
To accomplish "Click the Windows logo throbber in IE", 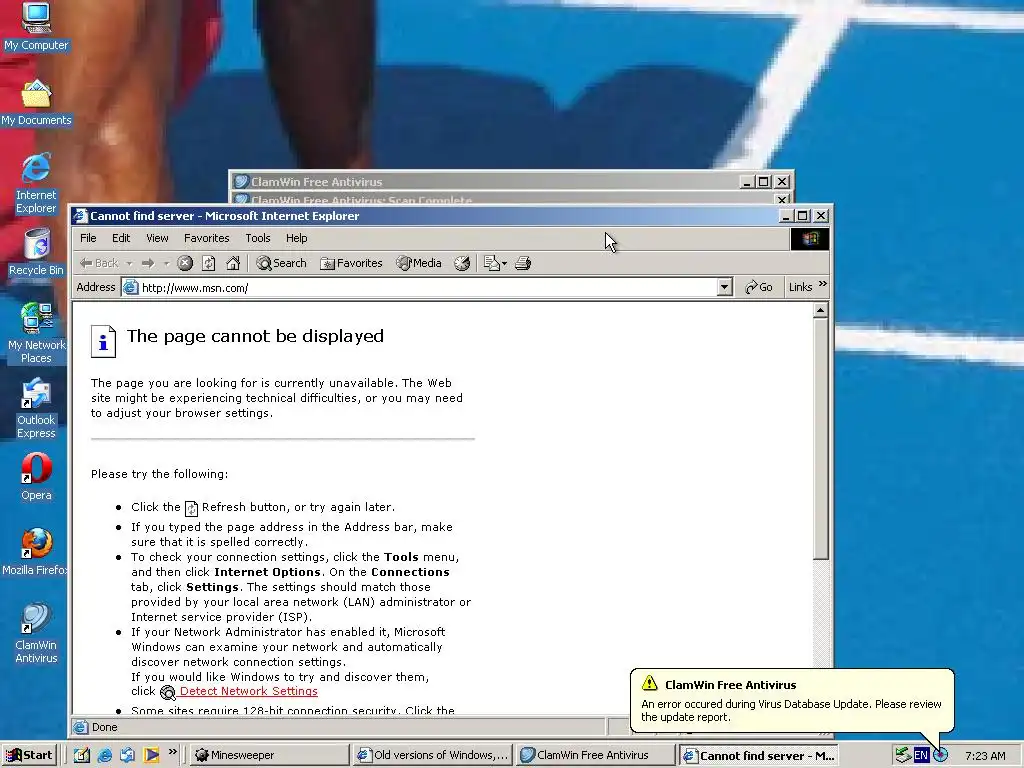I will click(810, 239).
